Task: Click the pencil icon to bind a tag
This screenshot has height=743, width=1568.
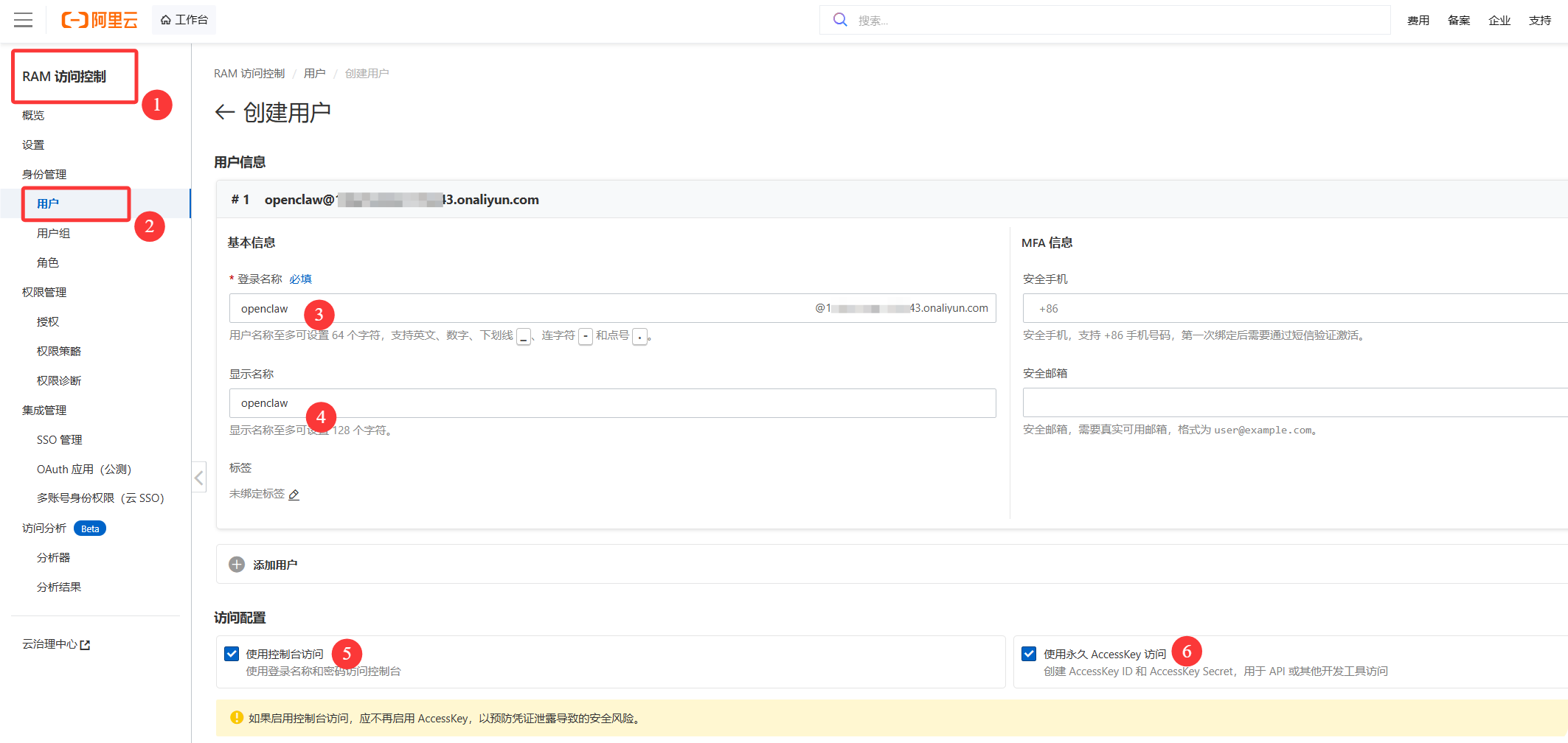Action: (294, 495)
